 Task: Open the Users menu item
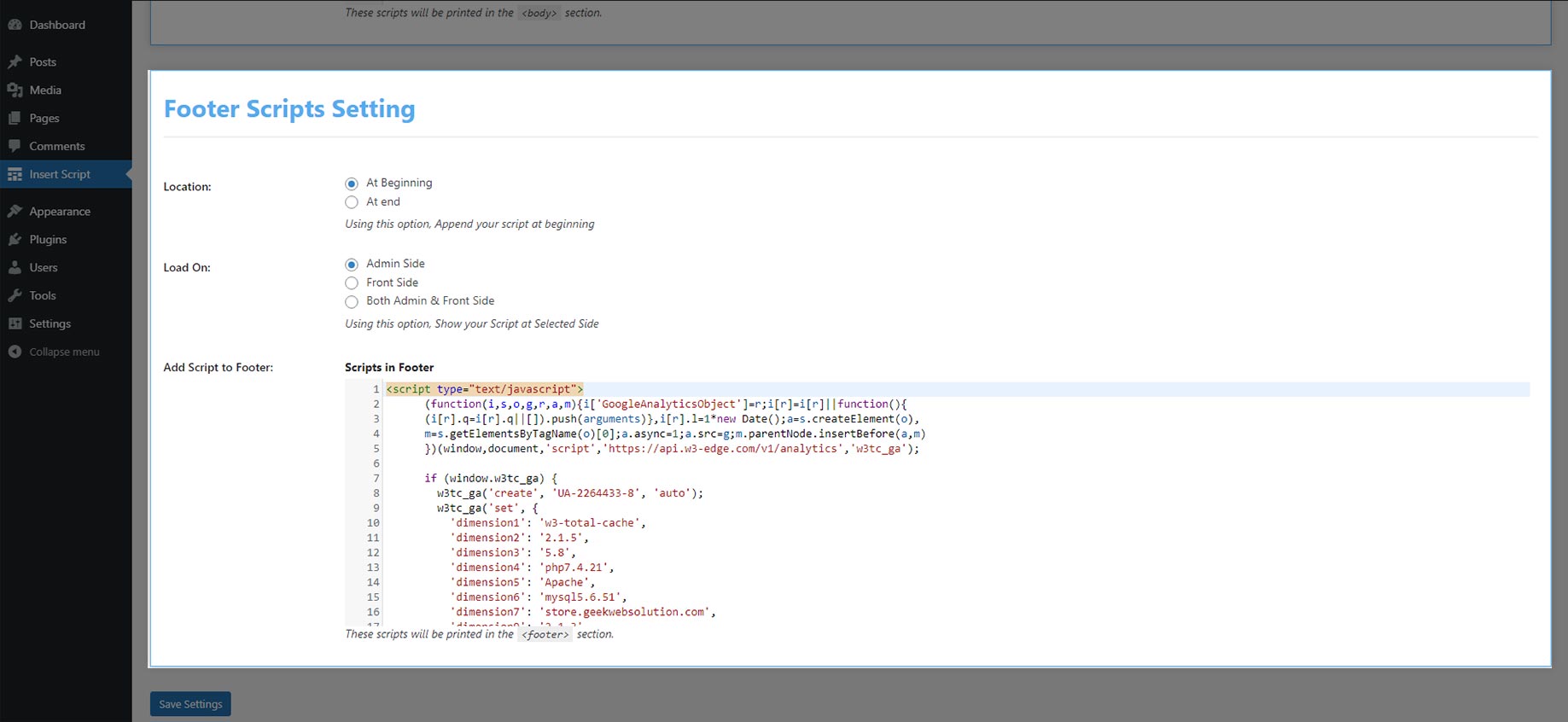[66, 267]
